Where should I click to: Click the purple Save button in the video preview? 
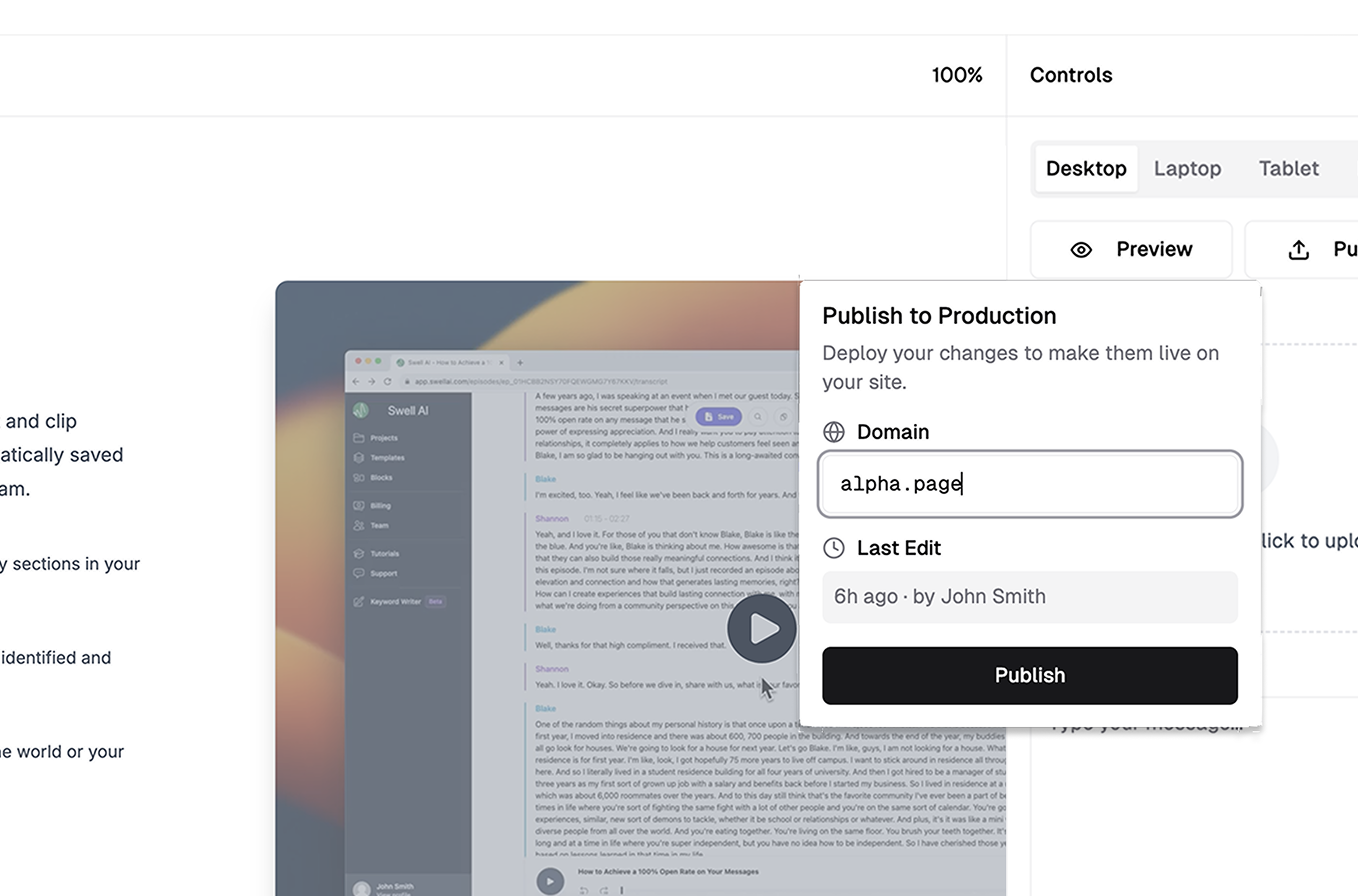[x=718, y=417]
